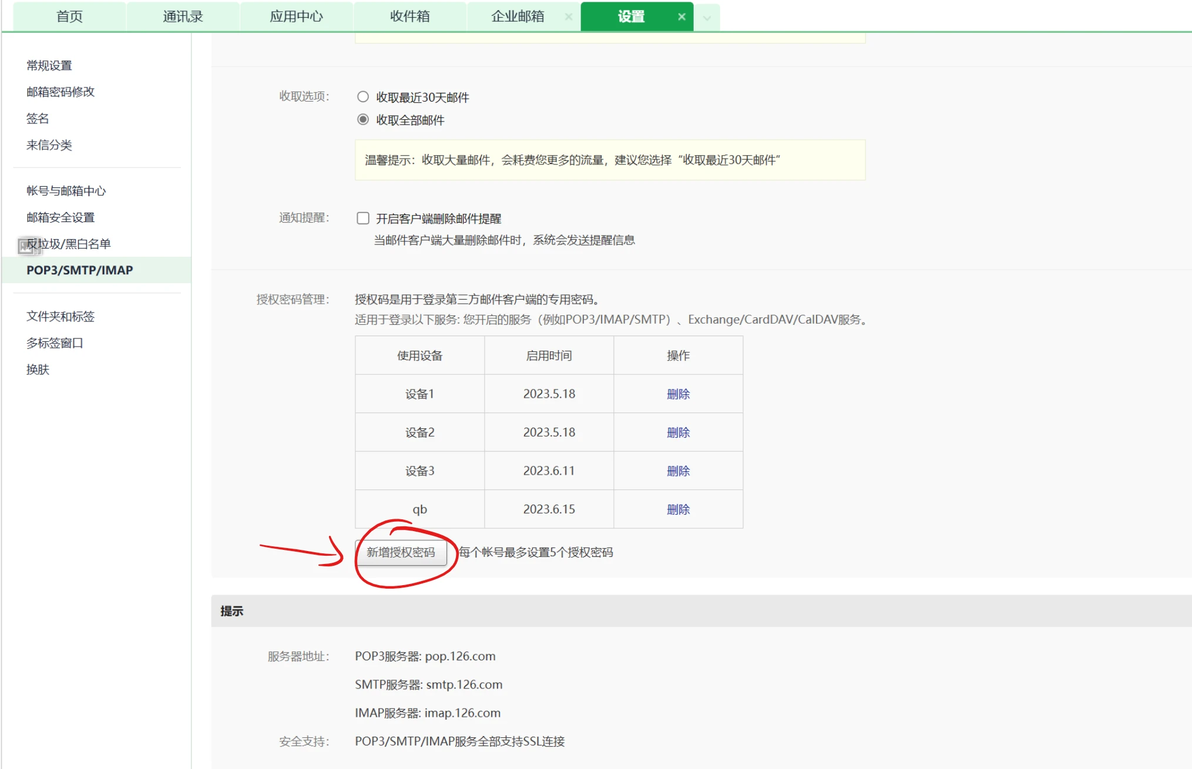Delete authorization for 设备1

pos(678,394)
